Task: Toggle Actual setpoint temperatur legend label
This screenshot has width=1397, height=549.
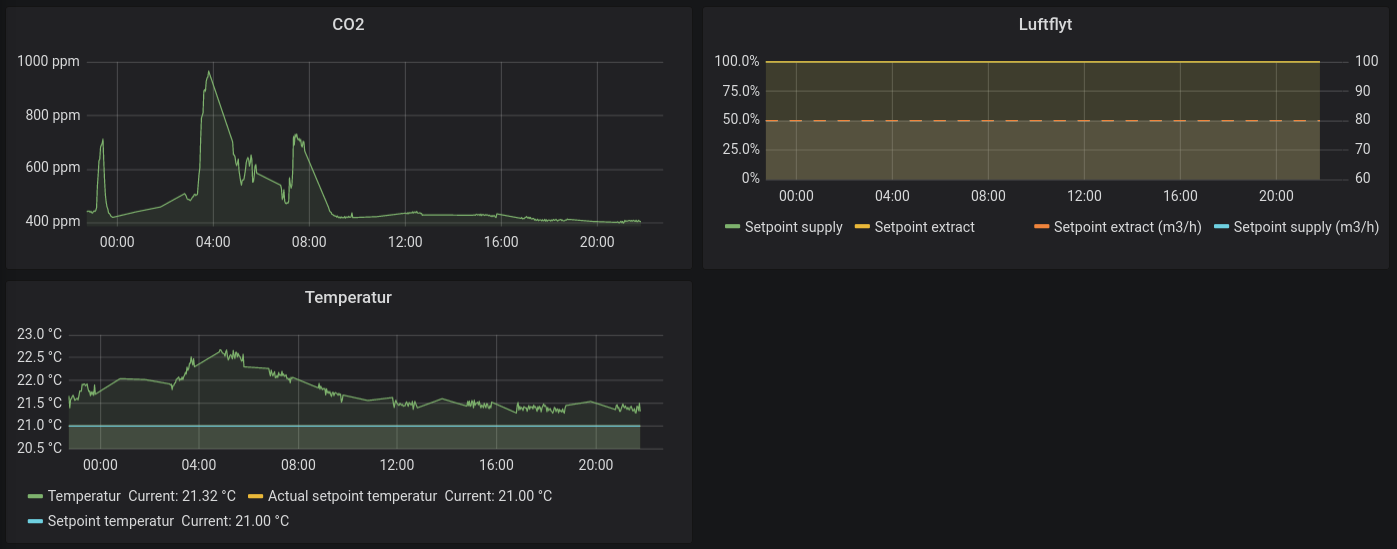Action: [352, 496]
